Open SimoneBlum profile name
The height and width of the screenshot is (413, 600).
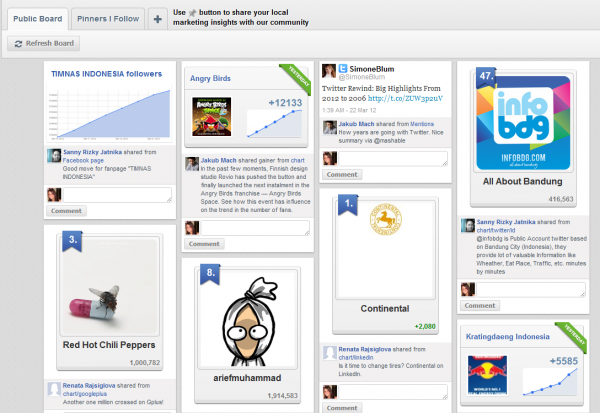click(372, 69)
